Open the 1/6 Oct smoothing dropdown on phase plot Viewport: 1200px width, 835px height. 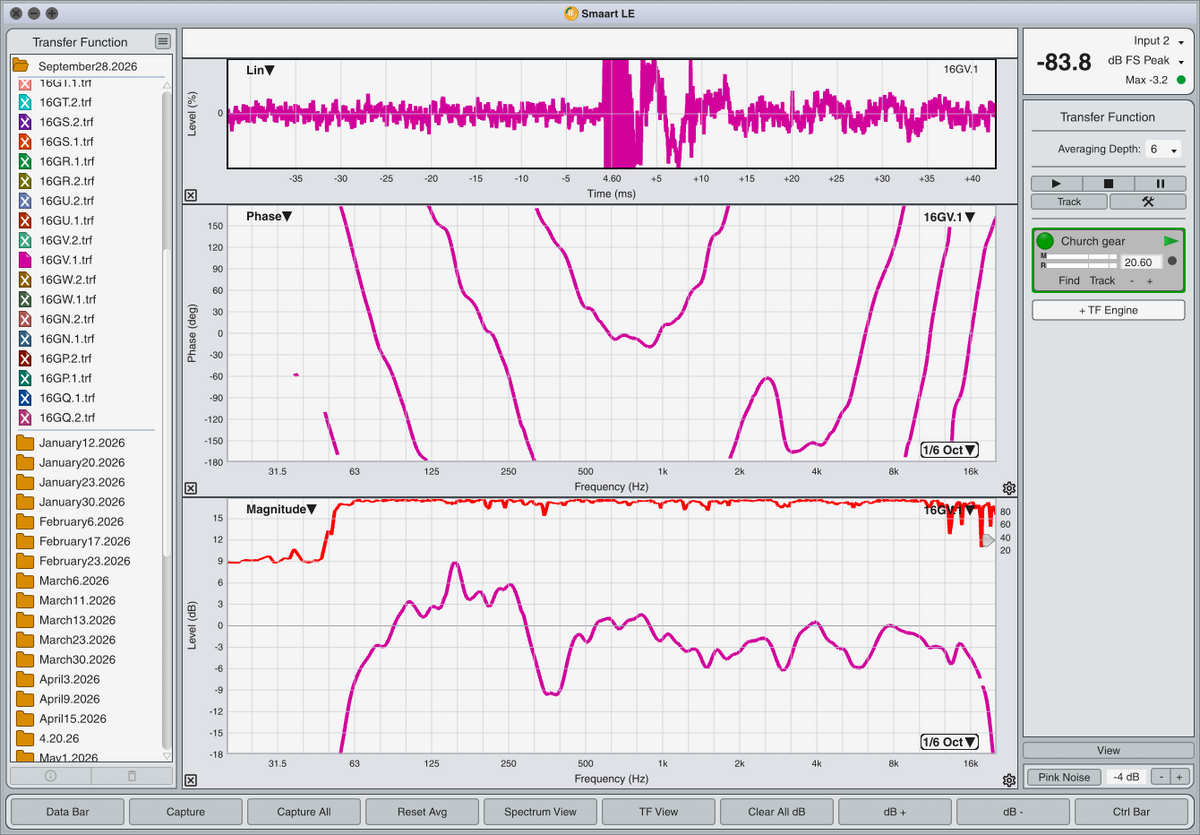pos(950,450)
